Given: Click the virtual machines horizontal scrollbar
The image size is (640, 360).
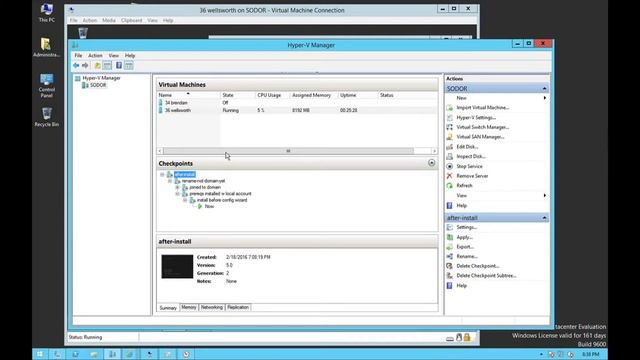Looking at the screenshot, I should click(x=289, y=151).
